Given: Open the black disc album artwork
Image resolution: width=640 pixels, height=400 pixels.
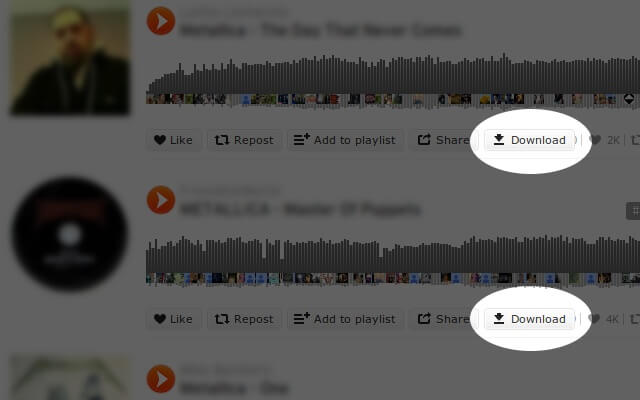Looking at the screenshot, I should [70, 233].
